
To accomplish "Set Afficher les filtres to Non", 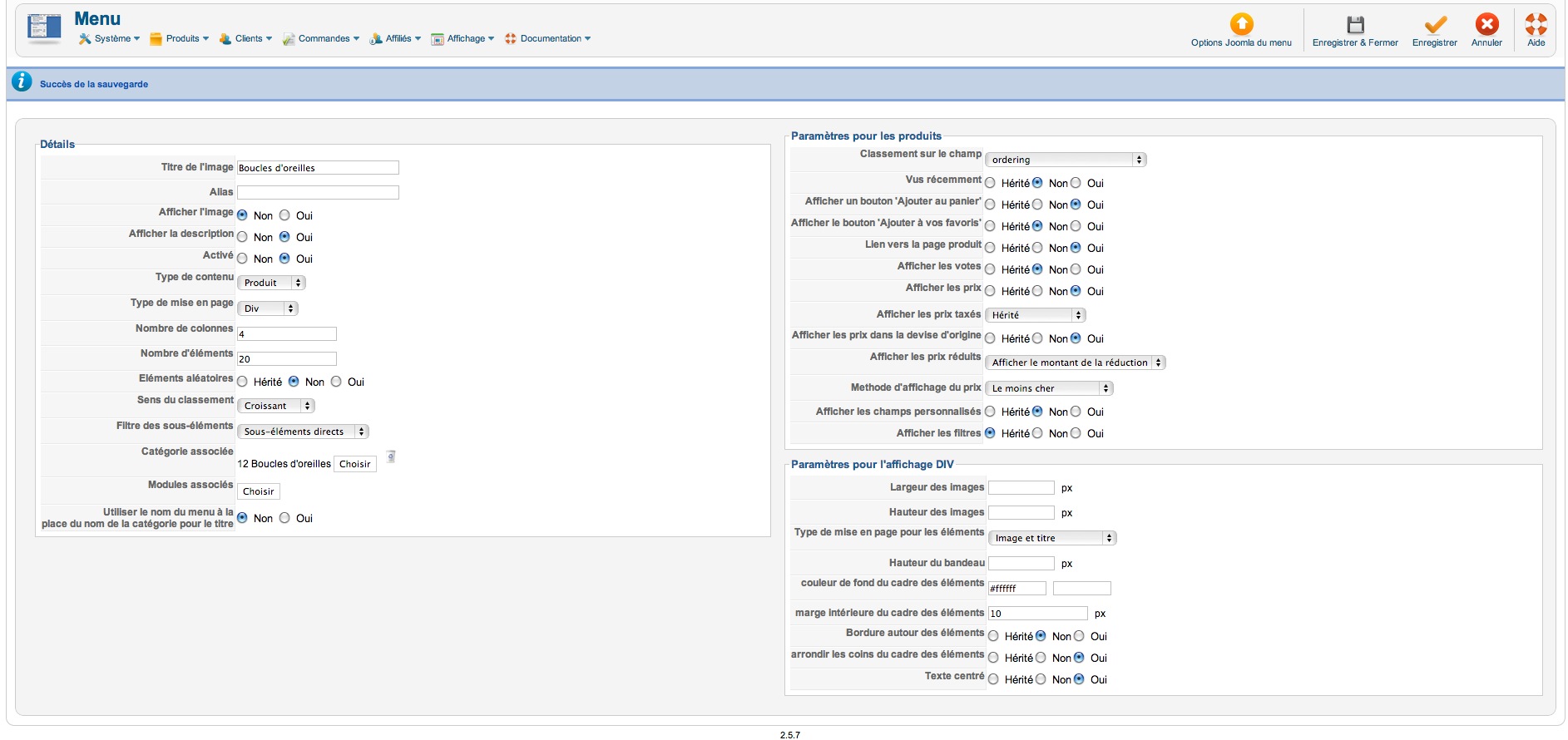I will 1037,433.
